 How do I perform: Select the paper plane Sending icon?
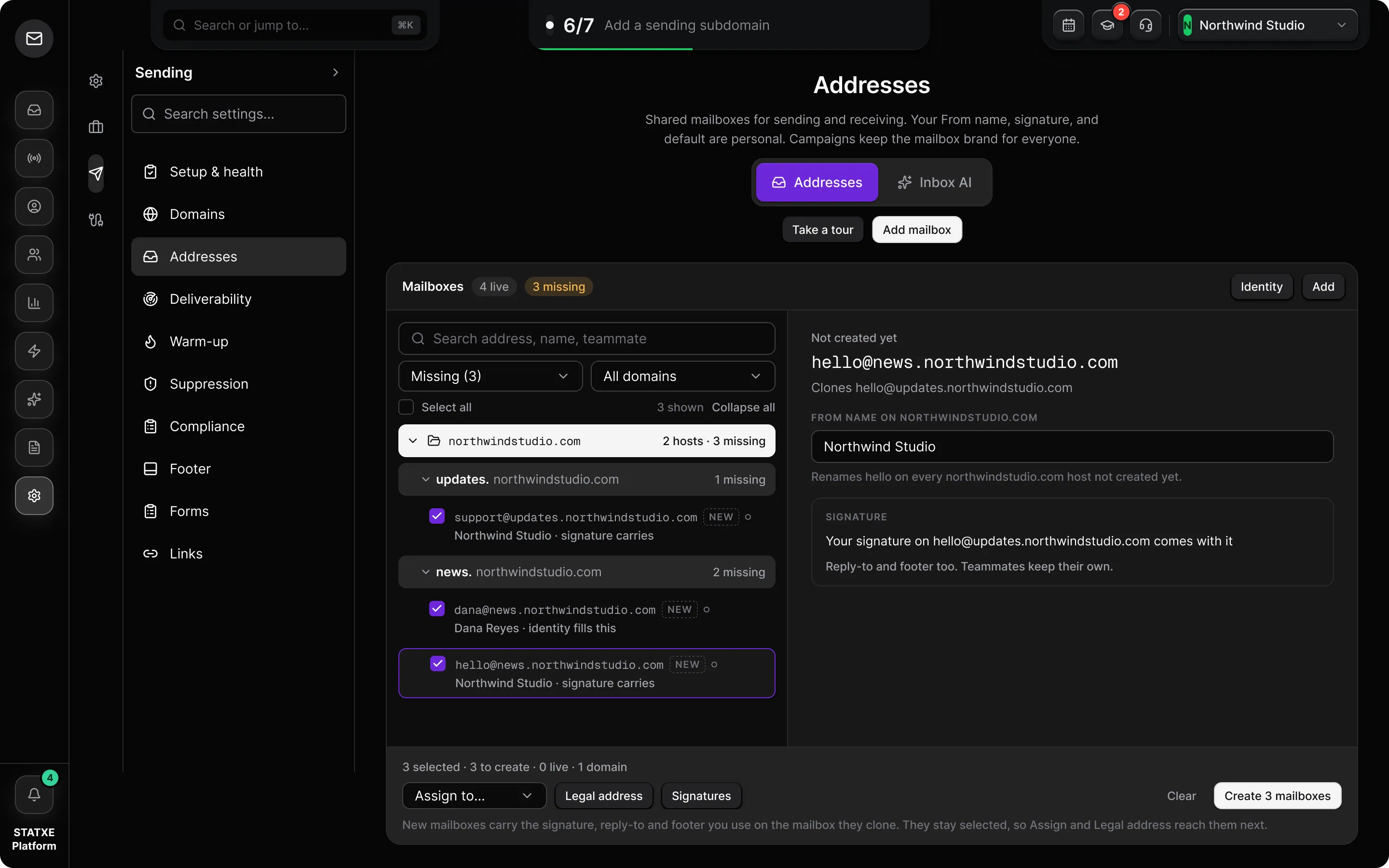point(96,174)
